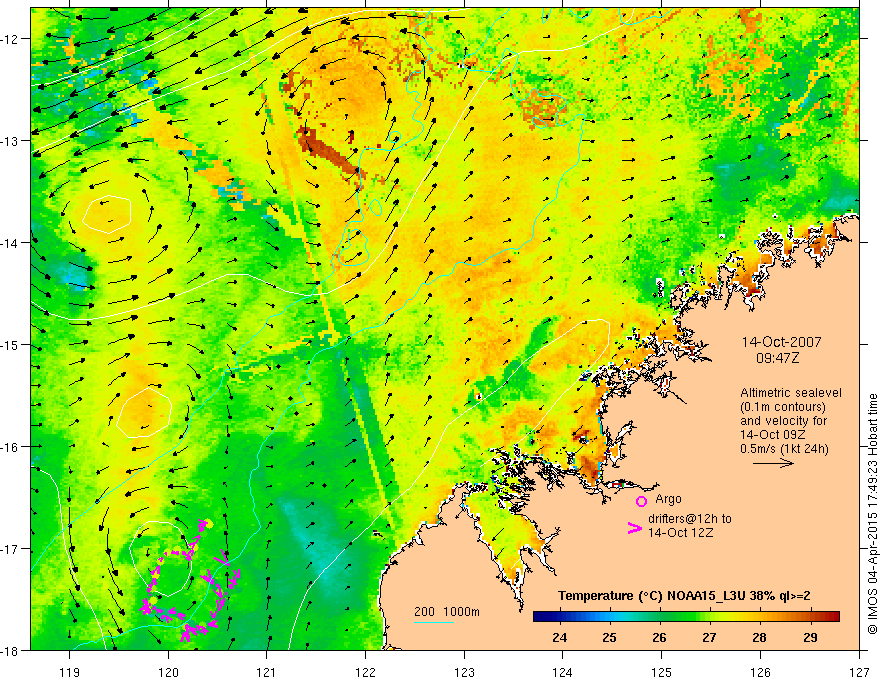
Task: Click the cyan isobath legend line sample
Action: tap(434, 622)
